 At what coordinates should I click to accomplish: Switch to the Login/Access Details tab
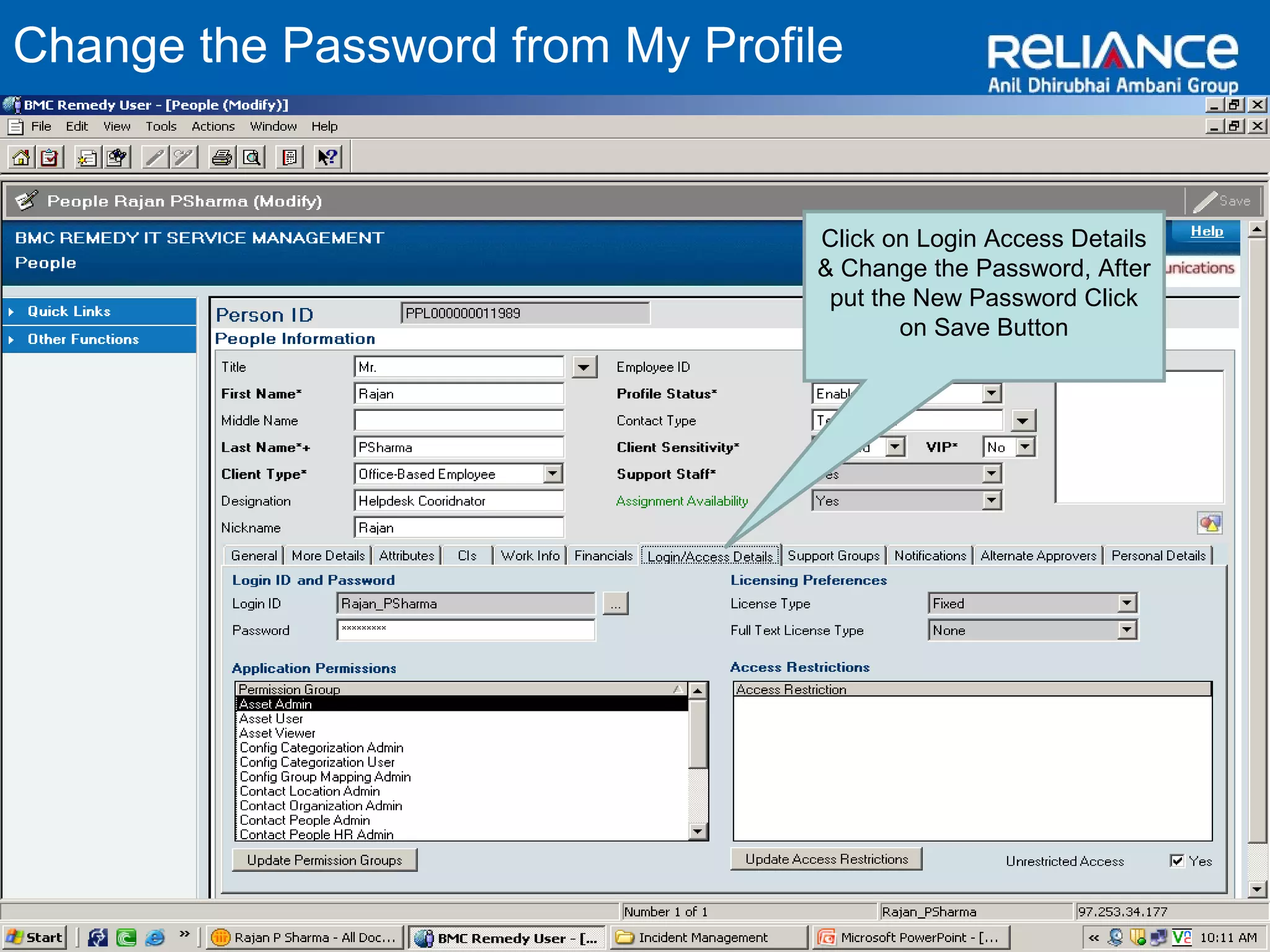[710, 557]
